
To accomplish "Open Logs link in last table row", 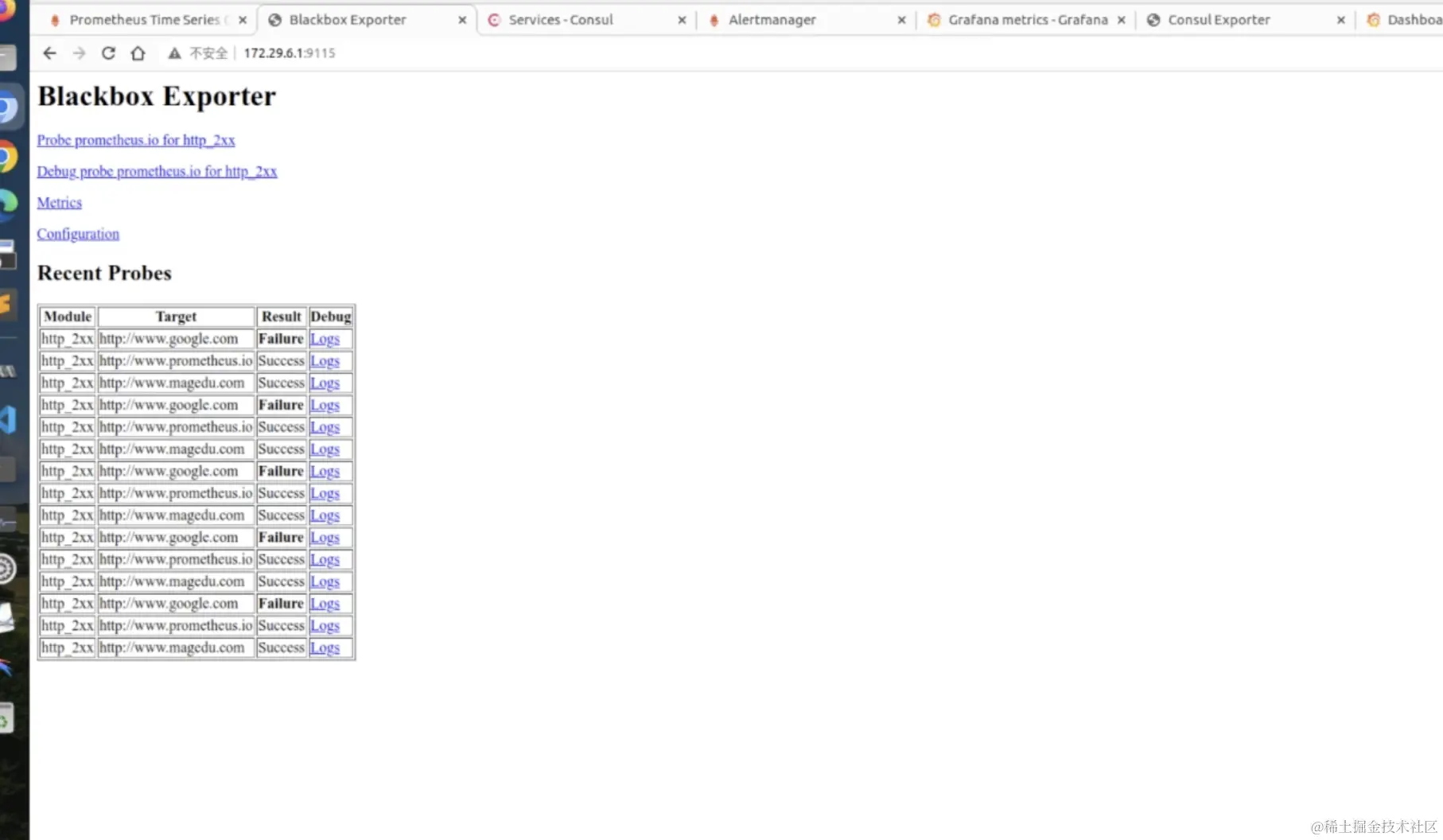I will point(325,647).
